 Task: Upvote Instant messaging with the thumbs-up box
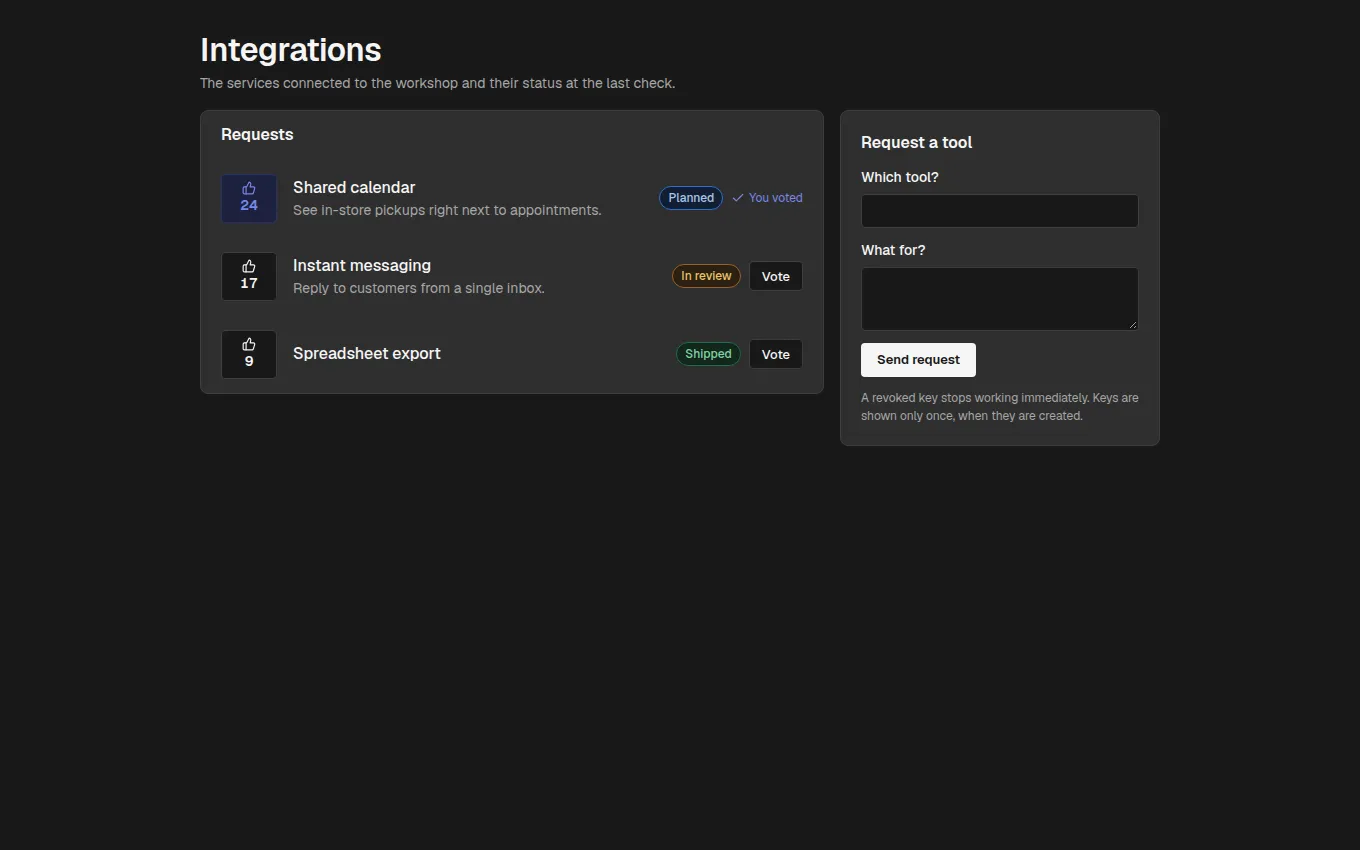[x=249, y=276]
